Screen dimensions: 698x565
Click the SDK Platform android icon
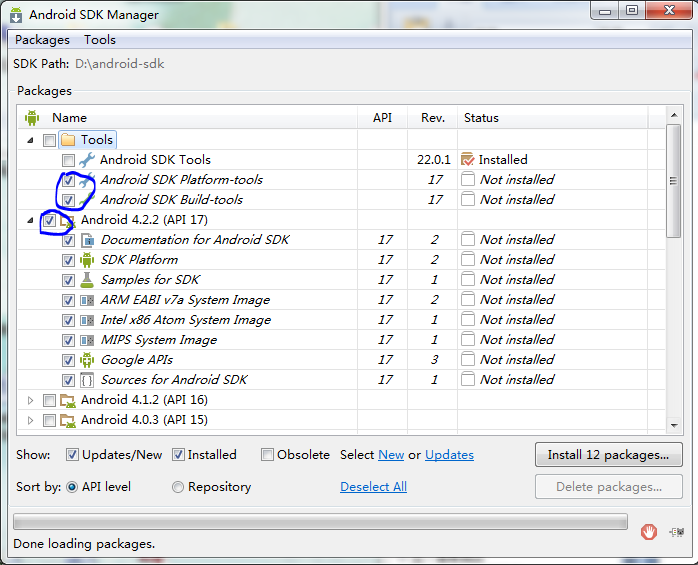point(87,260)
